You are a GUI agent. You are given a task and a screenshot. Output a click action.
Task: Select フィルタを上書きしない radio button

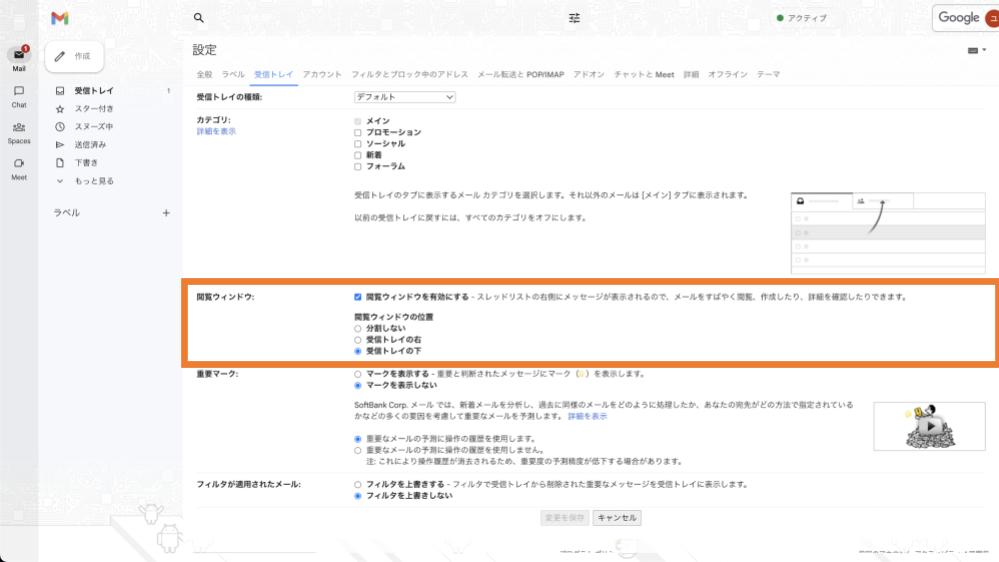(357, 496)
